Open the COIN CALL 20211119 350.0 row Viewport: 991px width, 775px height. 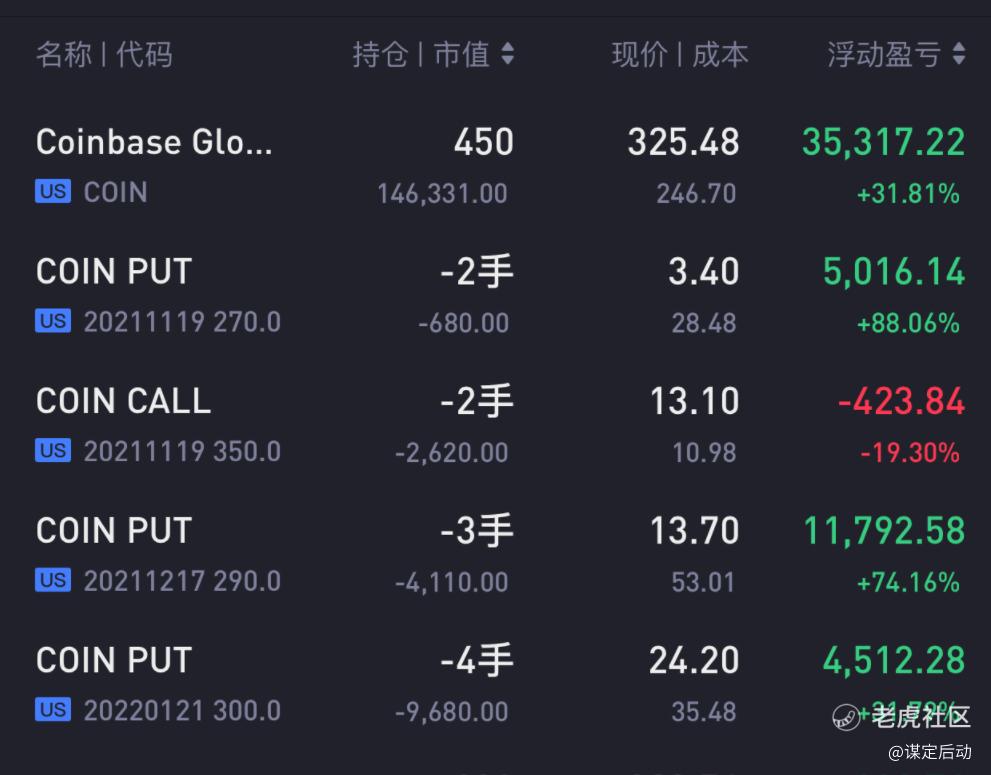pos(496,425)
